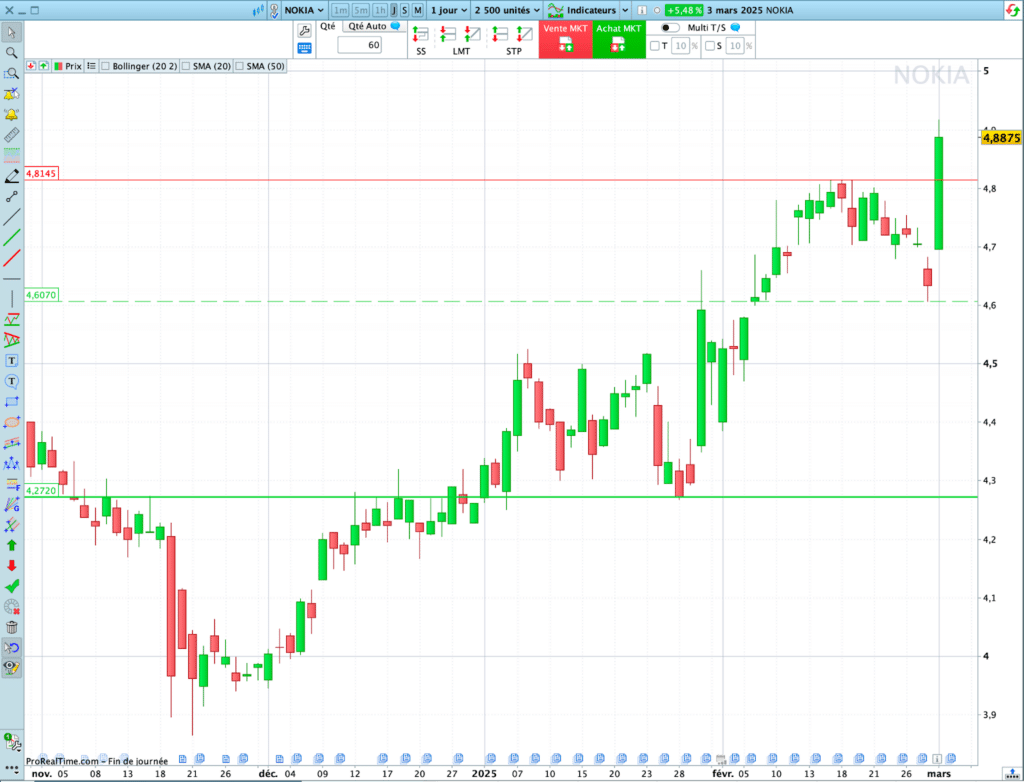The height and width of the screenshot is (782, 1024).
Task: Open the wrench settings icon
Action: 304,31
